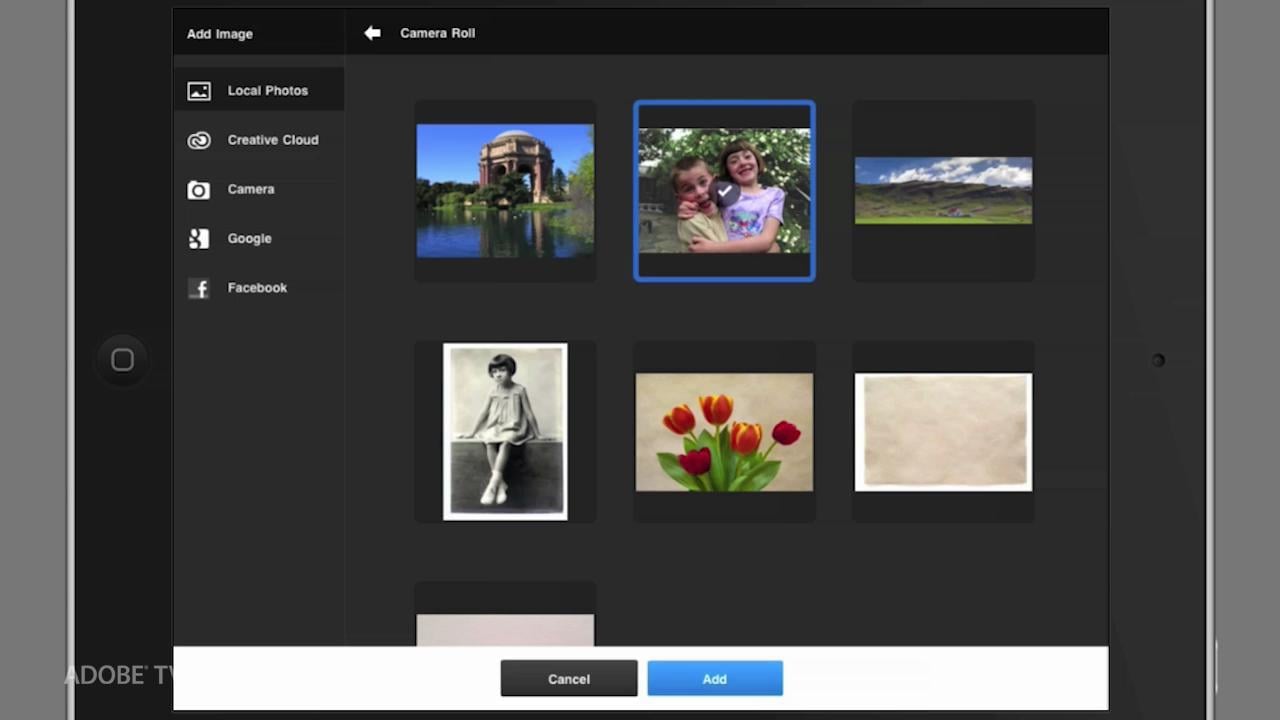1280x720 pixels.
Task: Select the Palace of Fine Arts photo
Action: pos(505,191)
